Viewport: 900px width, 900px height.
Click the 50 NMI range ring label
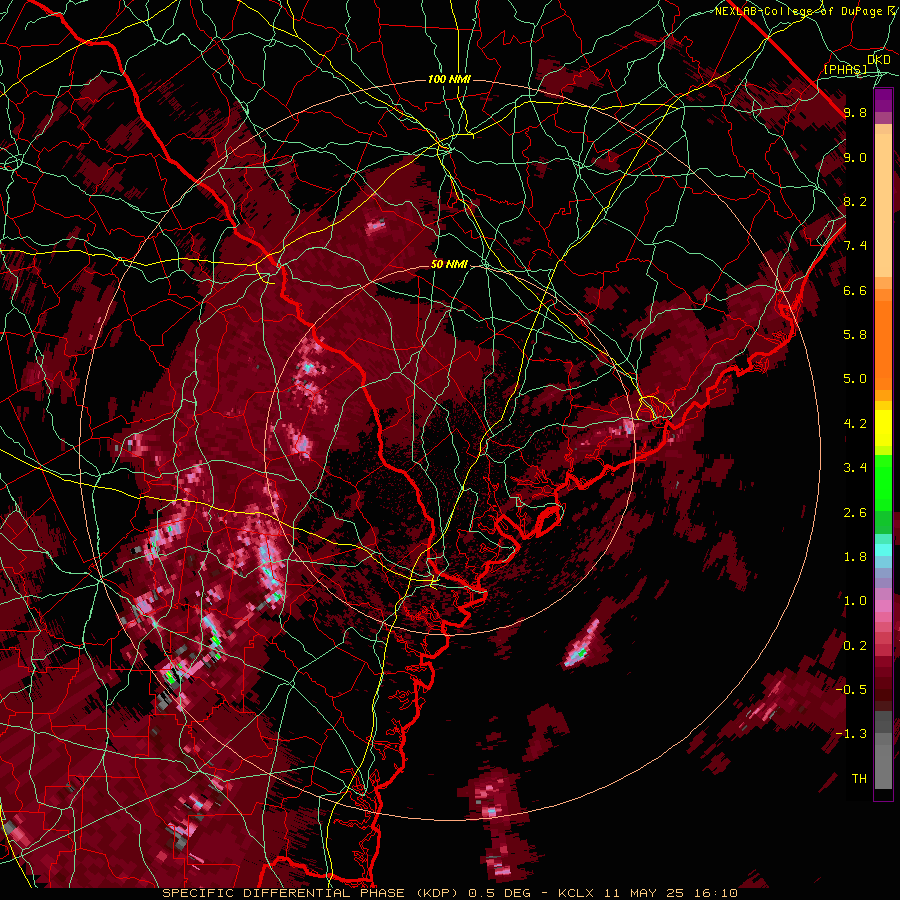click(x=449, y=264)
